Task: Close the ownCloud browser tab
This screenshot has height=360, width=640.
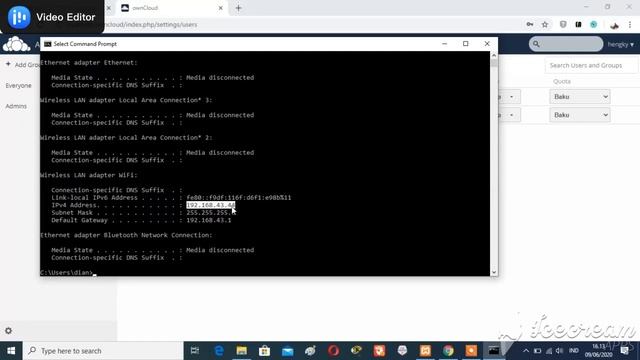Action: 220,8
